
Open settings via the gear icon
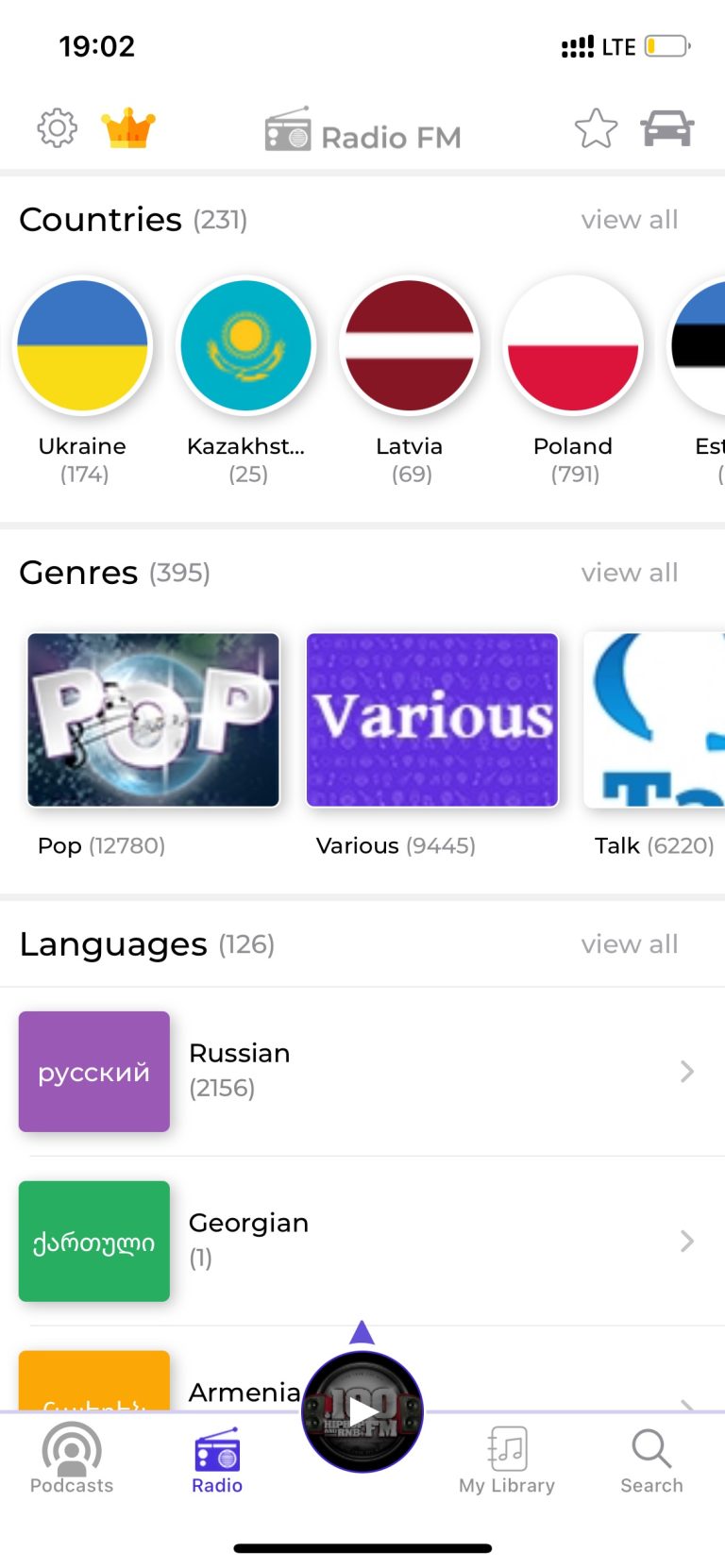coord(57,127)
